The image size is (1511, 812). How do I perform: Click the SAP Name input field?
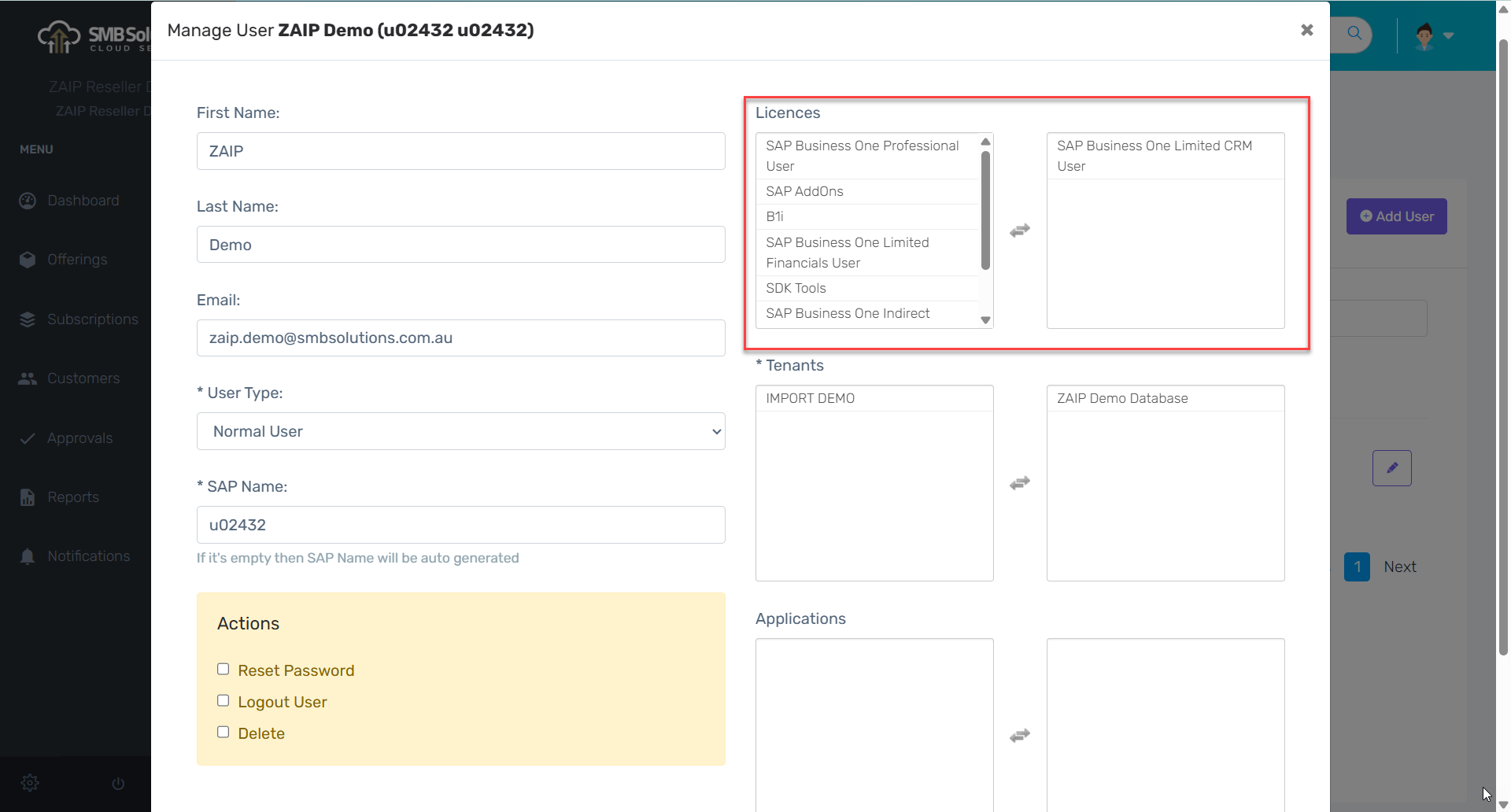point(461,525)
